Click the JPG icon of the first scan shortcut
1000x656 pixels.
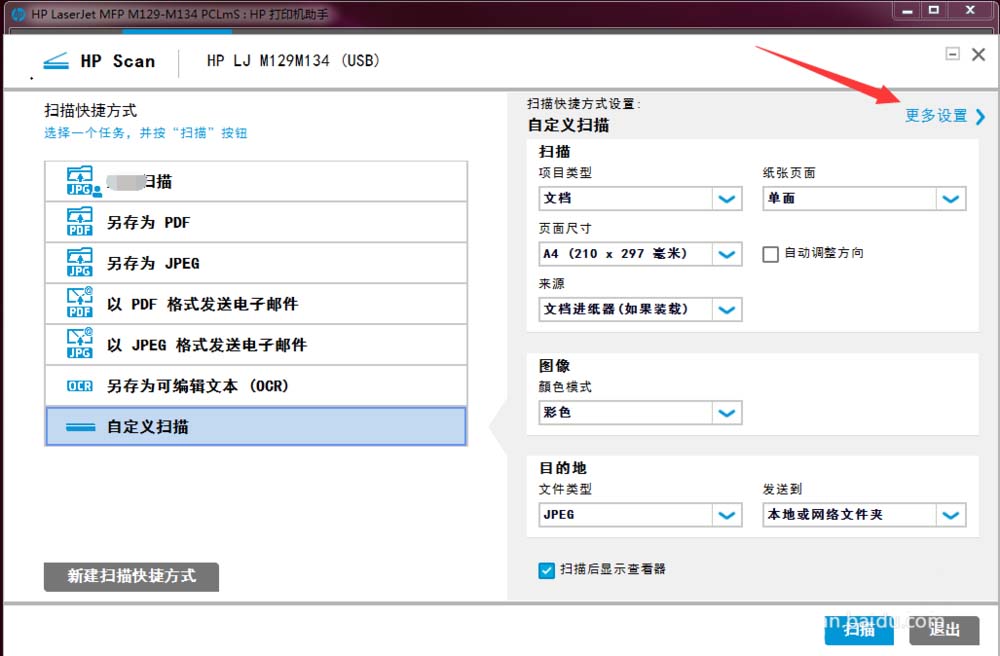point(83,181)
